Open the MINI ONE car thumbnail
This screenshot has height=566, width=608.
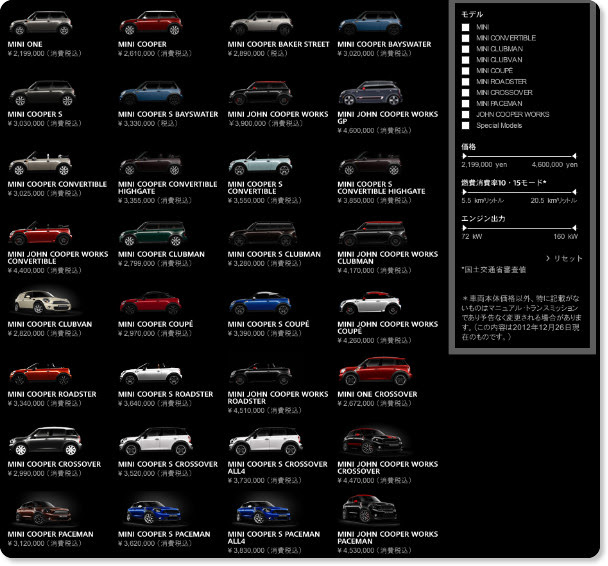(40, 23)
